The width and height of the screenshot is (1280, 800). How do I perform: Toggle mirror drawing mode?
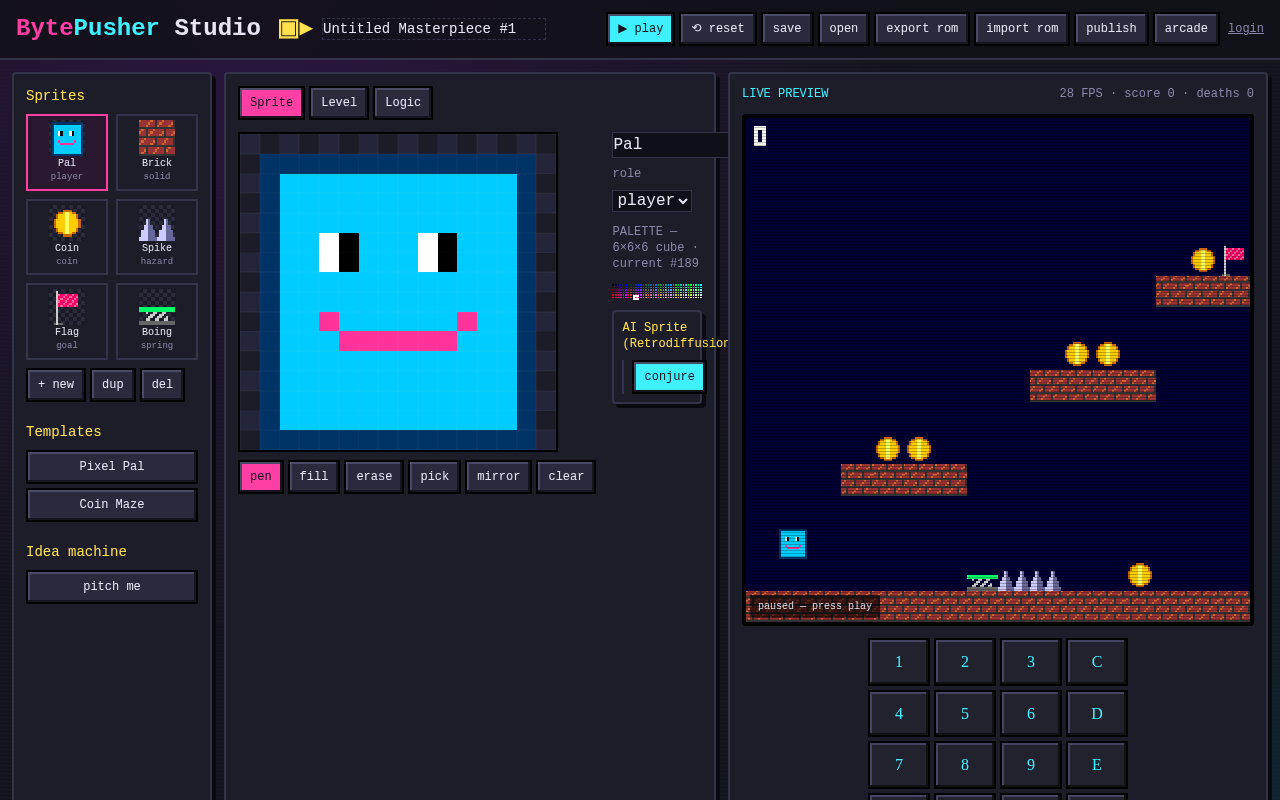pyautogui.click(x=498, y=477)
